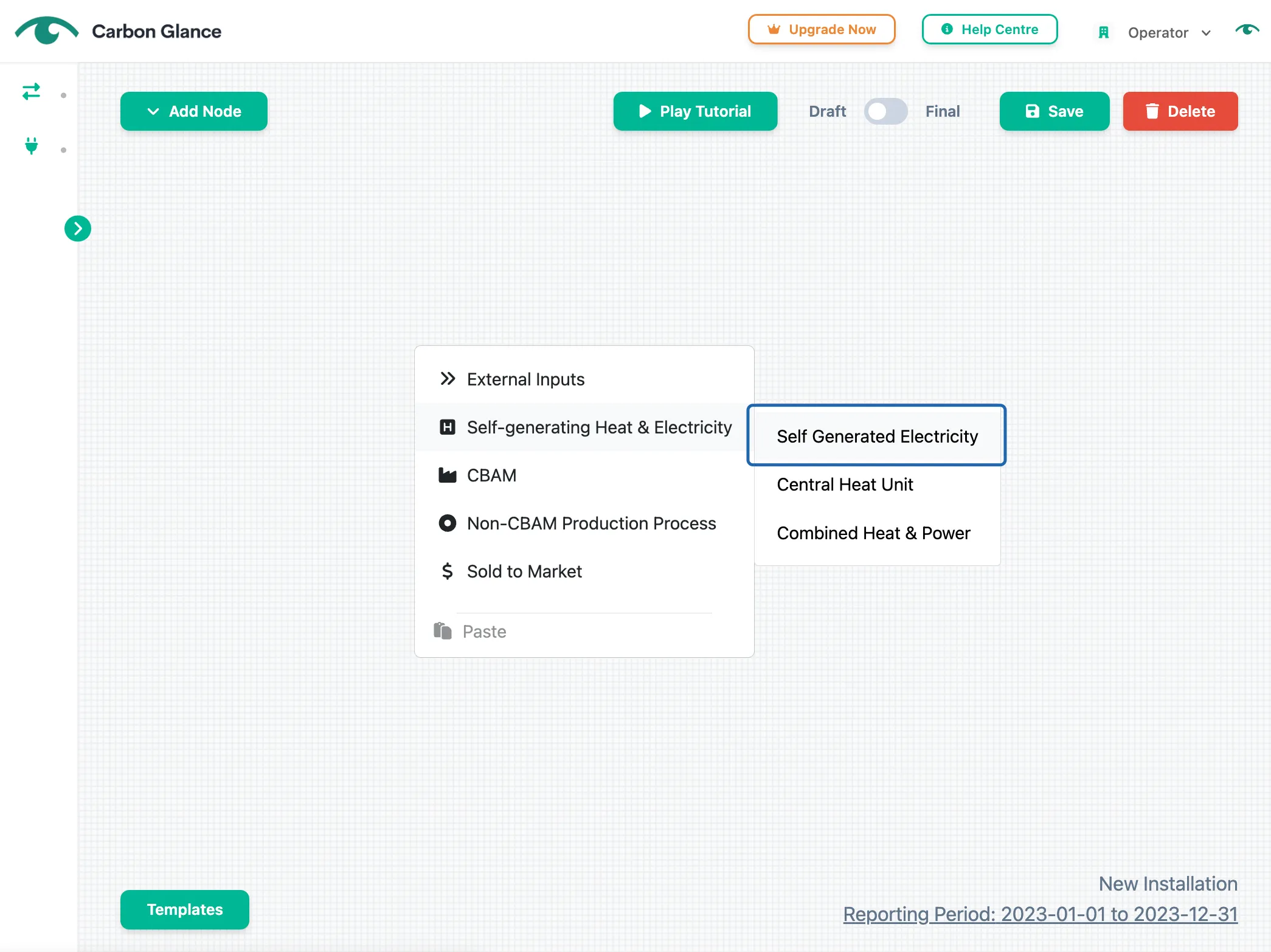
Task: Click the H icon for Self-generating Heat
Action: [x=448, y=427]
